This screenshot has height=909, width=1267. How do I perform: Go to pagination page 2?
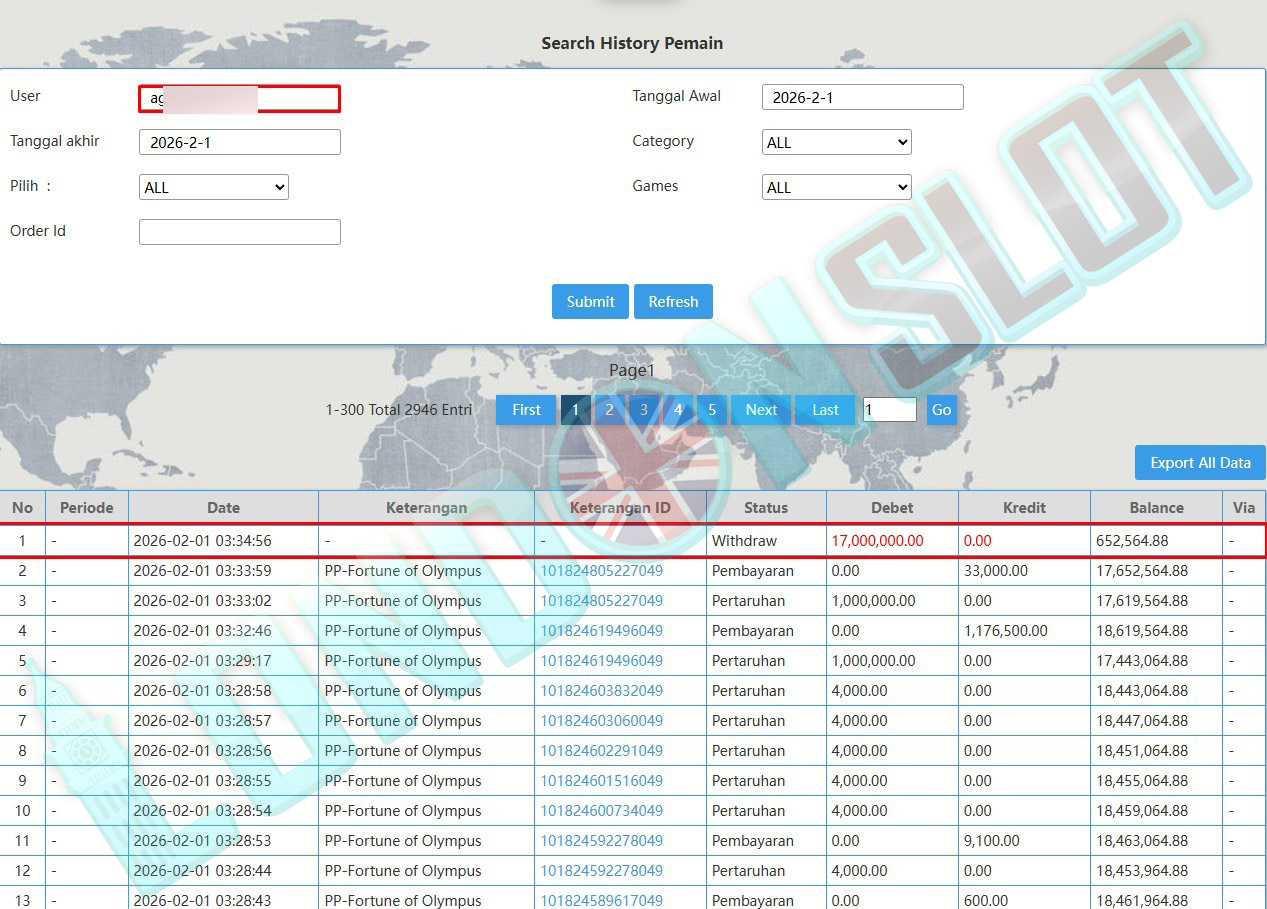pos(609,410)
